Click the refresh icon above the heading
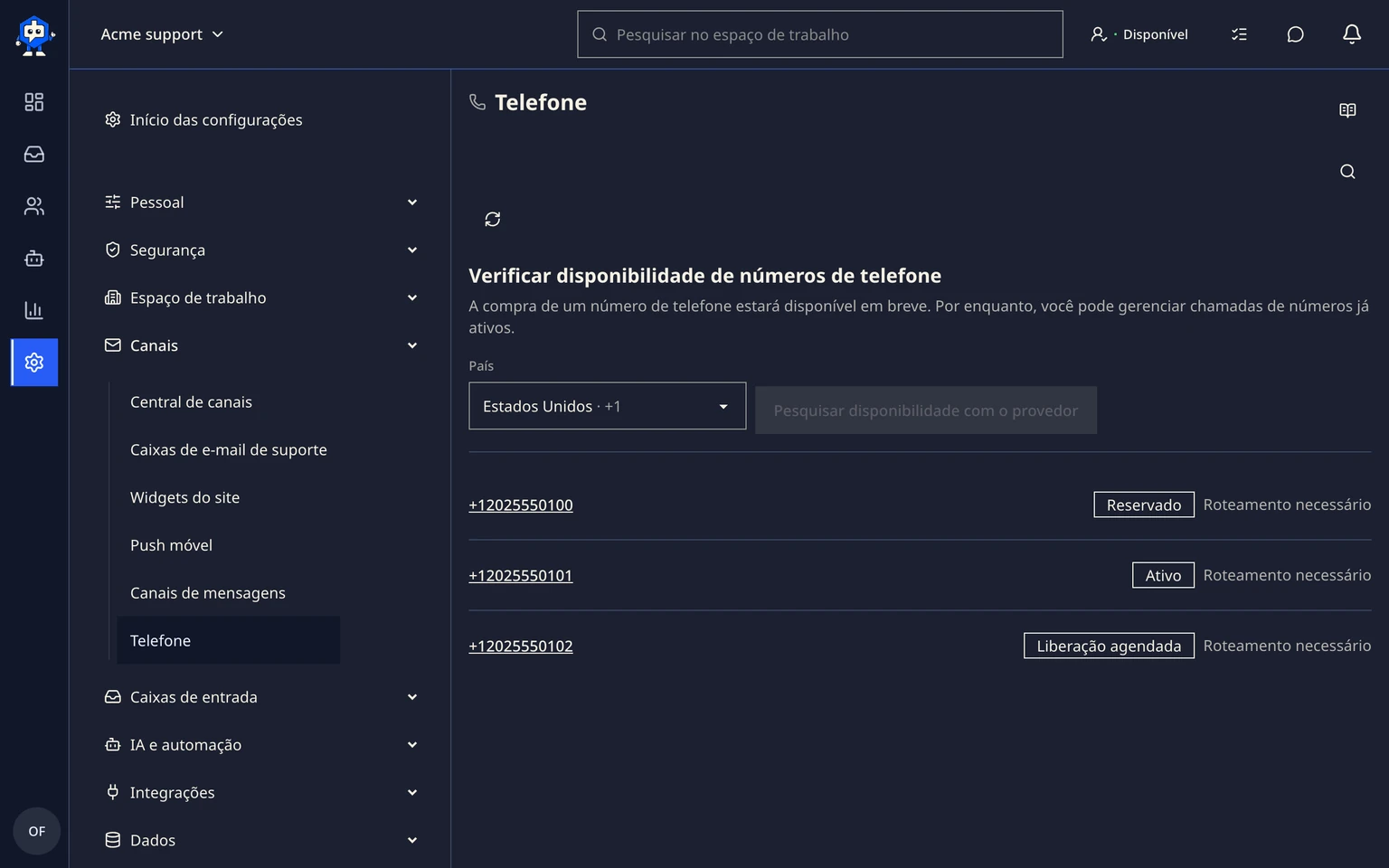This screenshot has height=868, width=1389. 493,219
